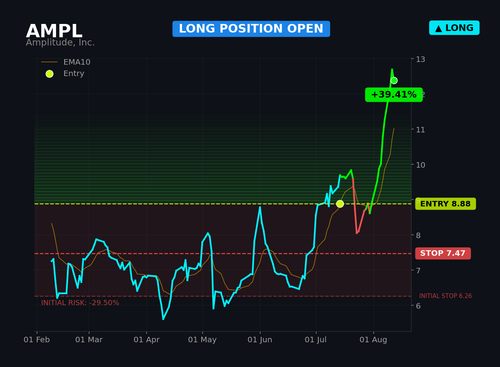The width and height of the screenshot is (500, 367).
Task: Click the 7 price axis label
Action: [418, 270]
